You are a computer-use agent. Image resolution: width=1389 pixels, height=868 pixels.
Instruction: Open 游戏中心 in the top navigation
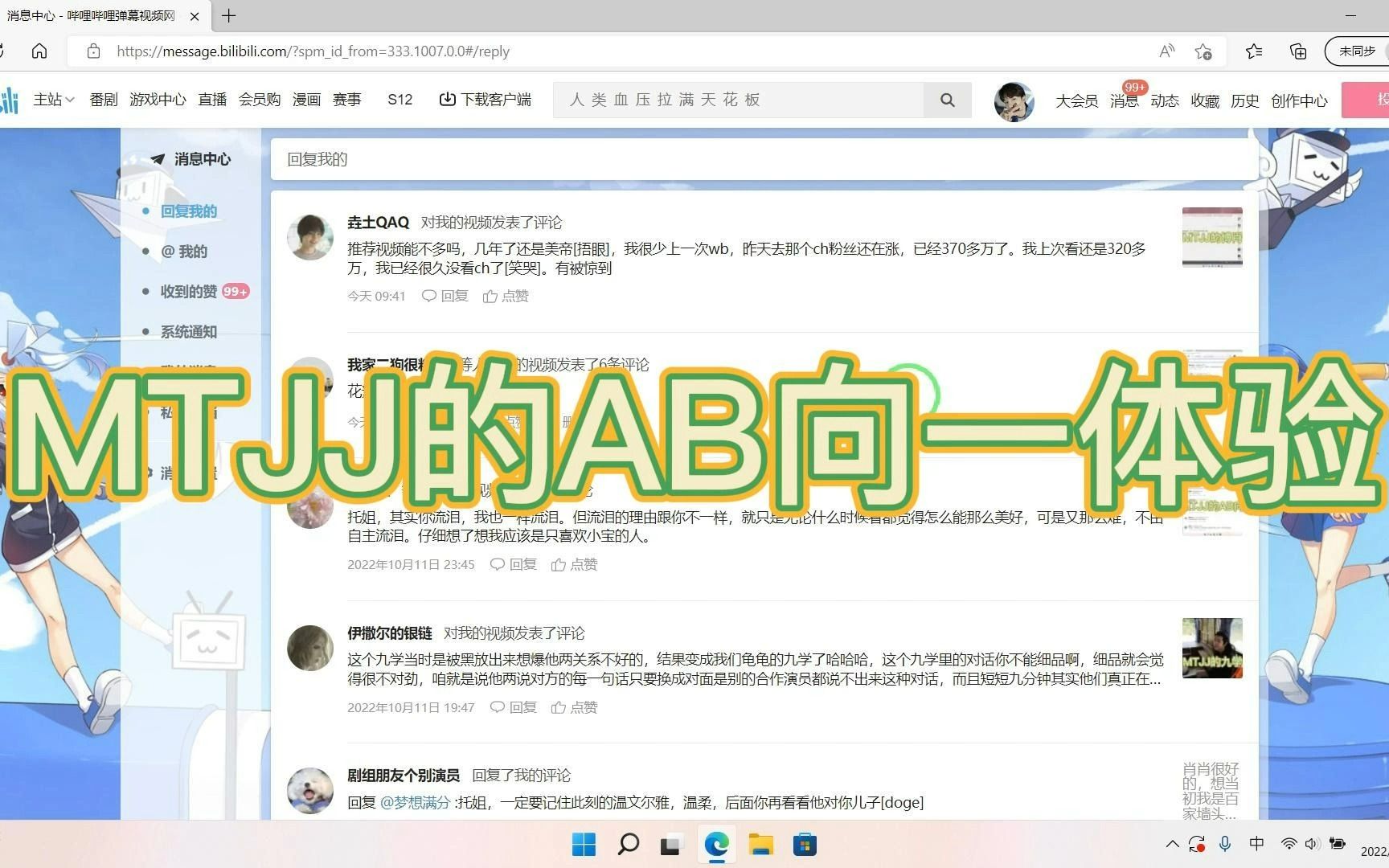(158, 100)
